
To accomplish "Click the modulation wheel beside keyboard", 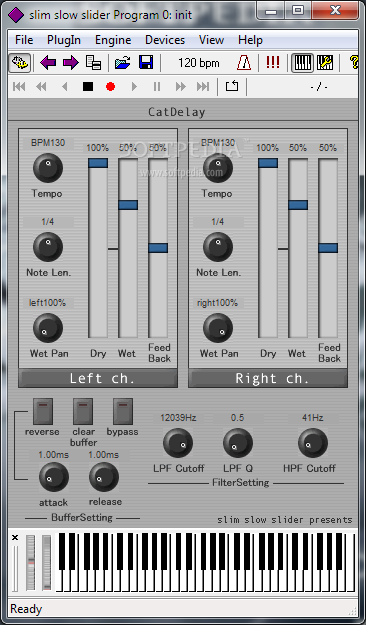I will coord(47,563).
